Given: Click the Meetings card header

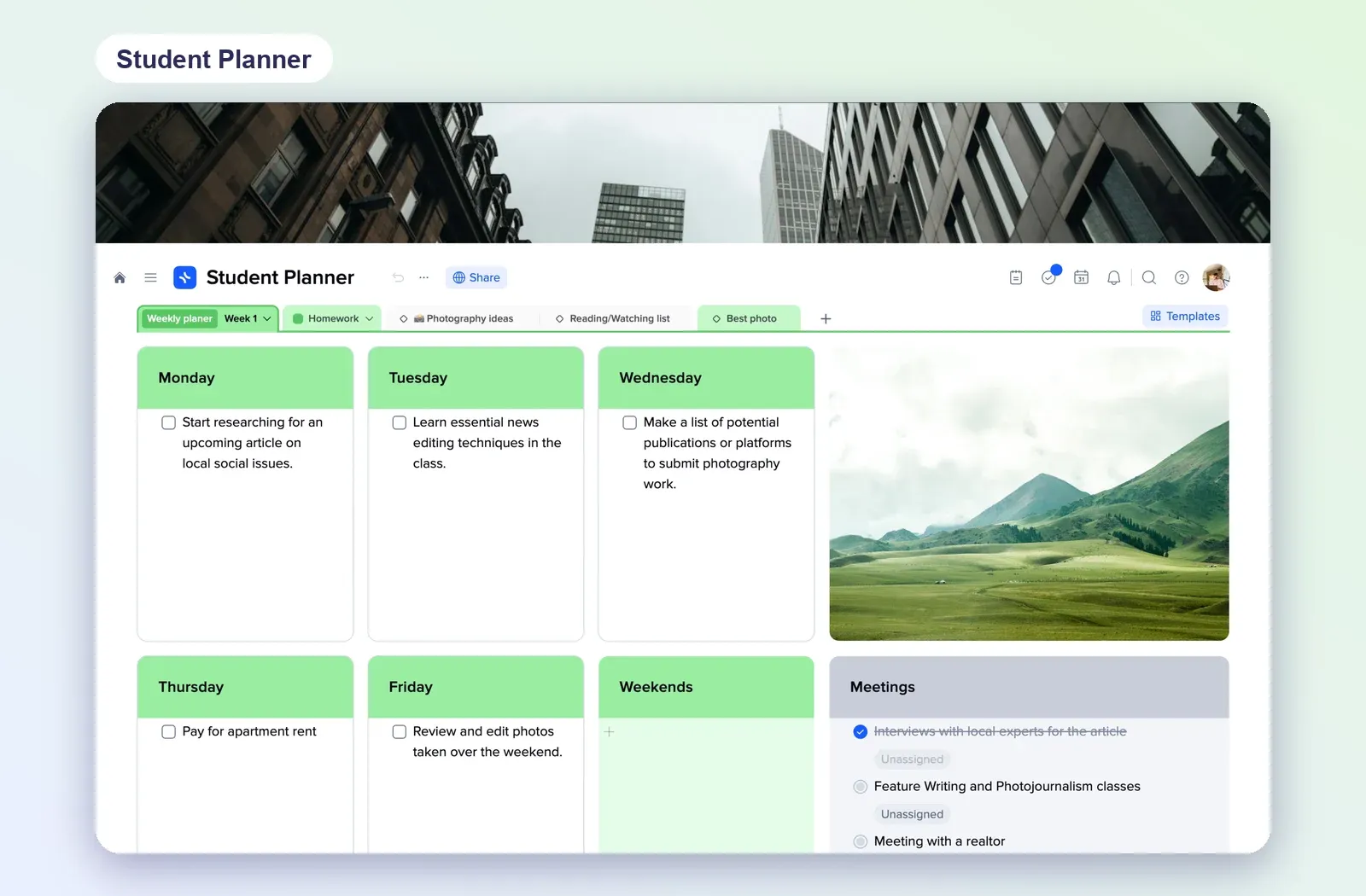Looking at the screenshot, I should pyautogui.click(x=1029, y=687).
